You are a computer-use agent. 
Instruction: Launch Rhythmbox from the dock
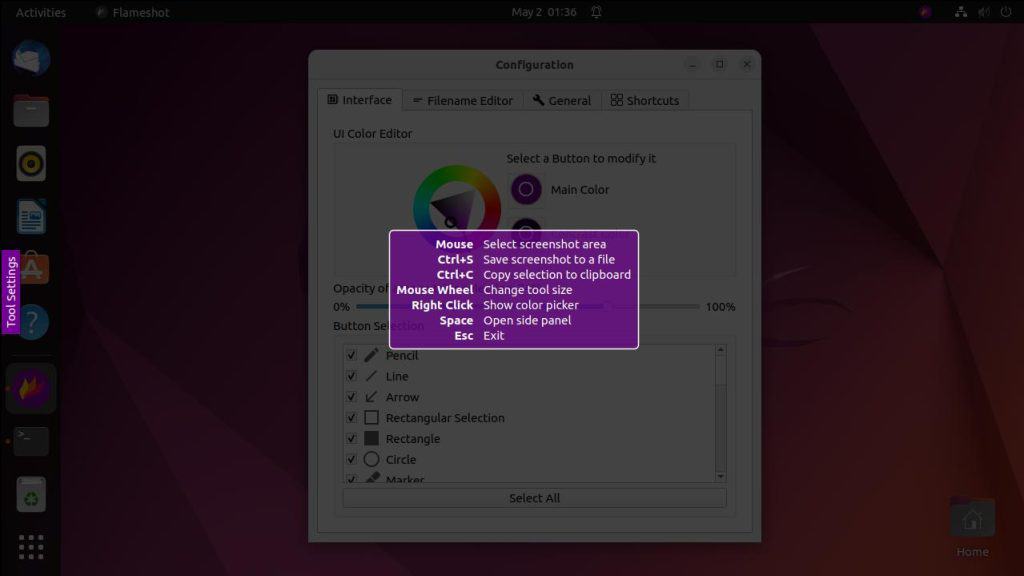pyautogui.click(x=31, y=163)
